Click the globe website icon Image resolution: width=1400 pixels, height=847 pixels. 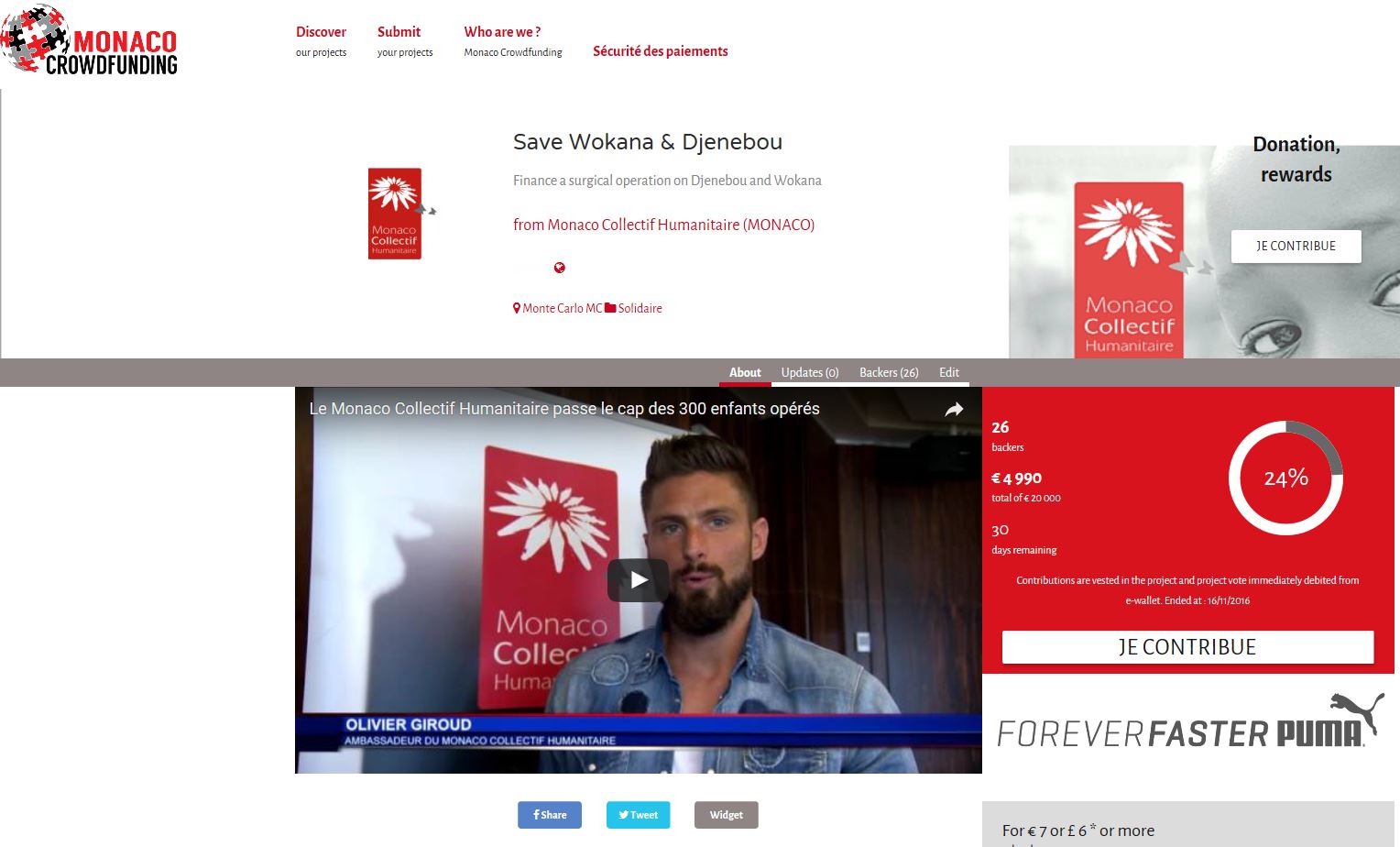[559, 268]
